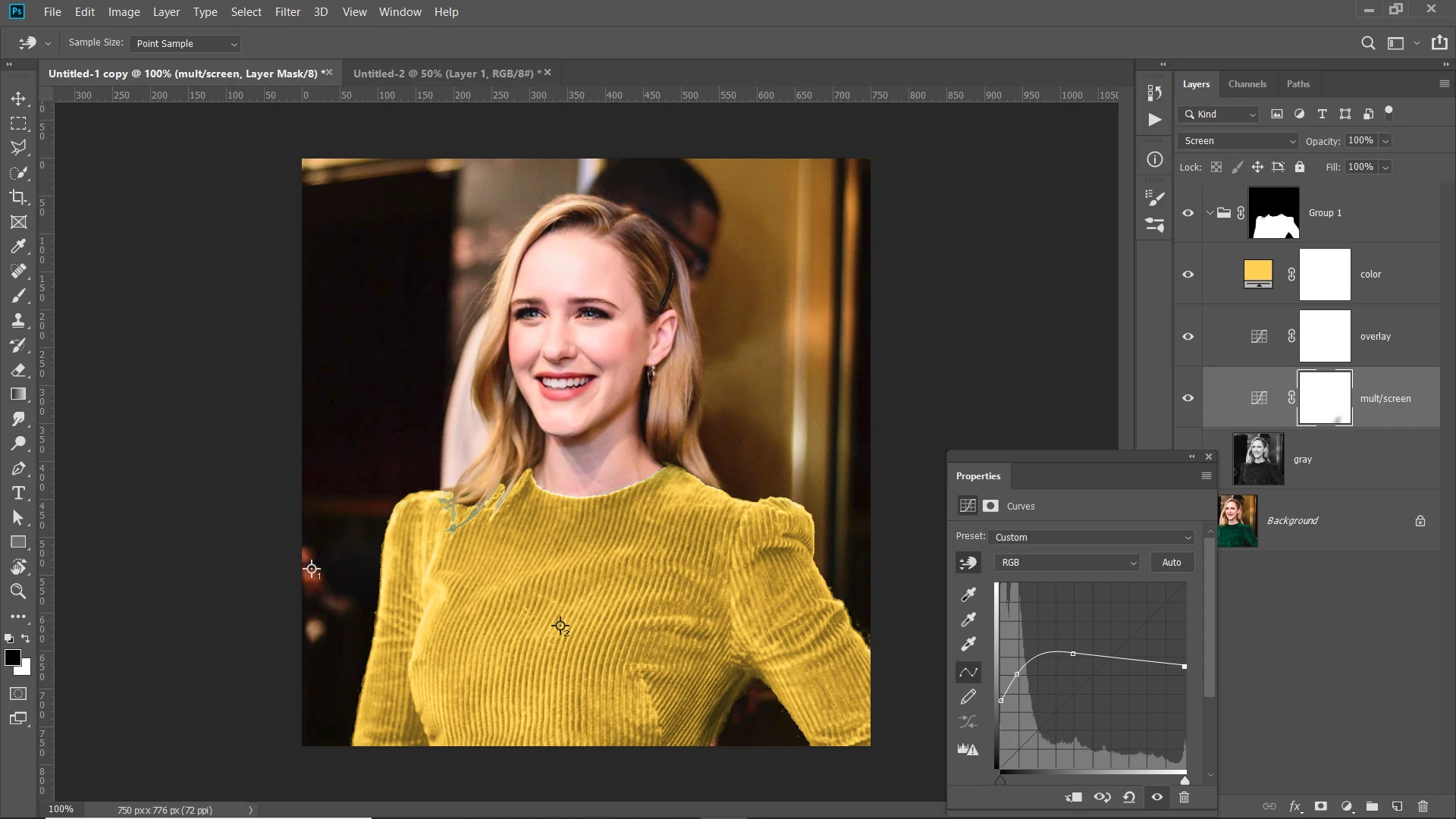Add a layer mask icon
Viewport: 1456px width, 819px height.
(x=1320, y=806)
